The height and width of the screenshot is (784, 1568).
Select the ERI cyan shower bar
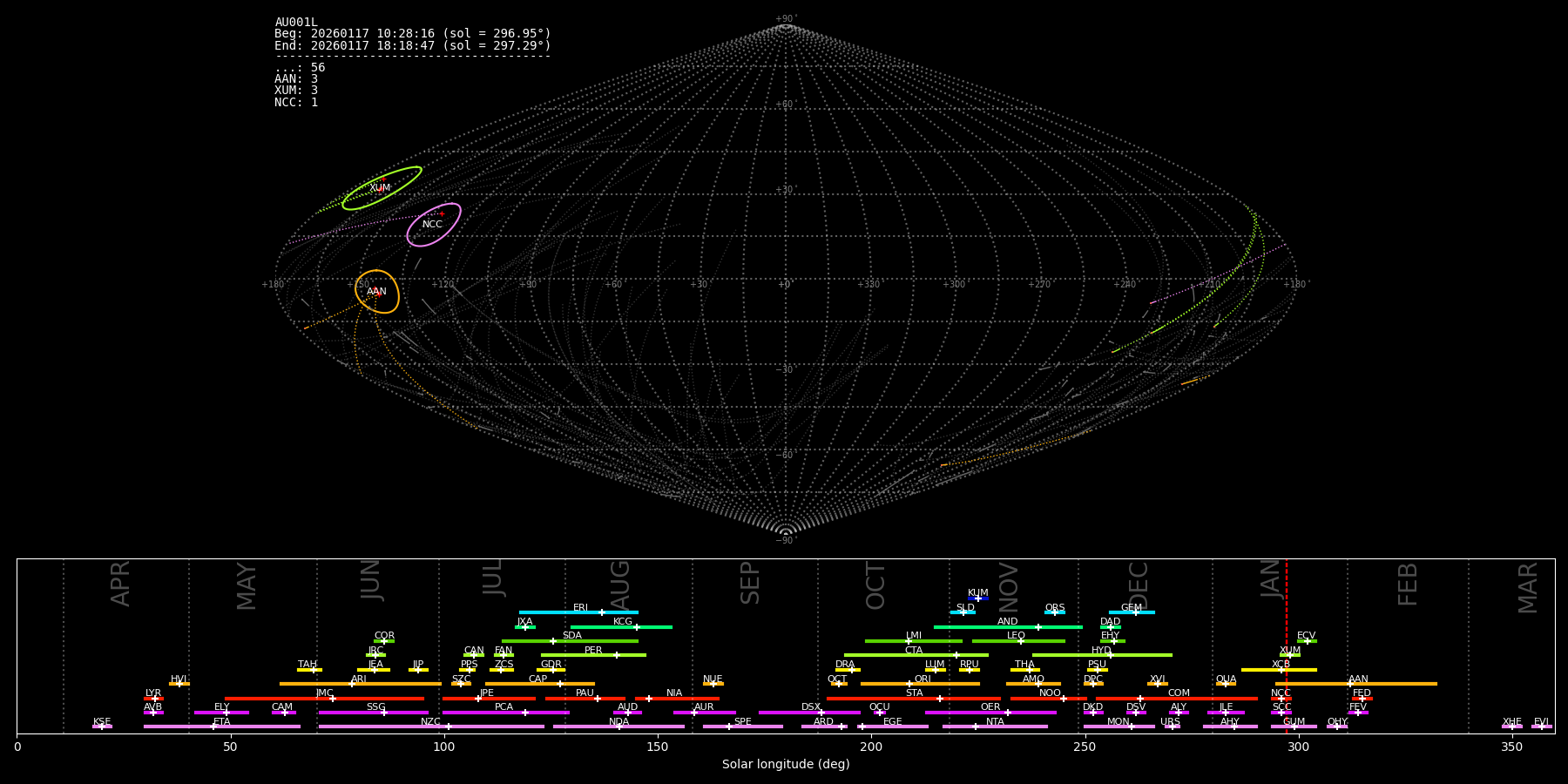click(578, 612)
